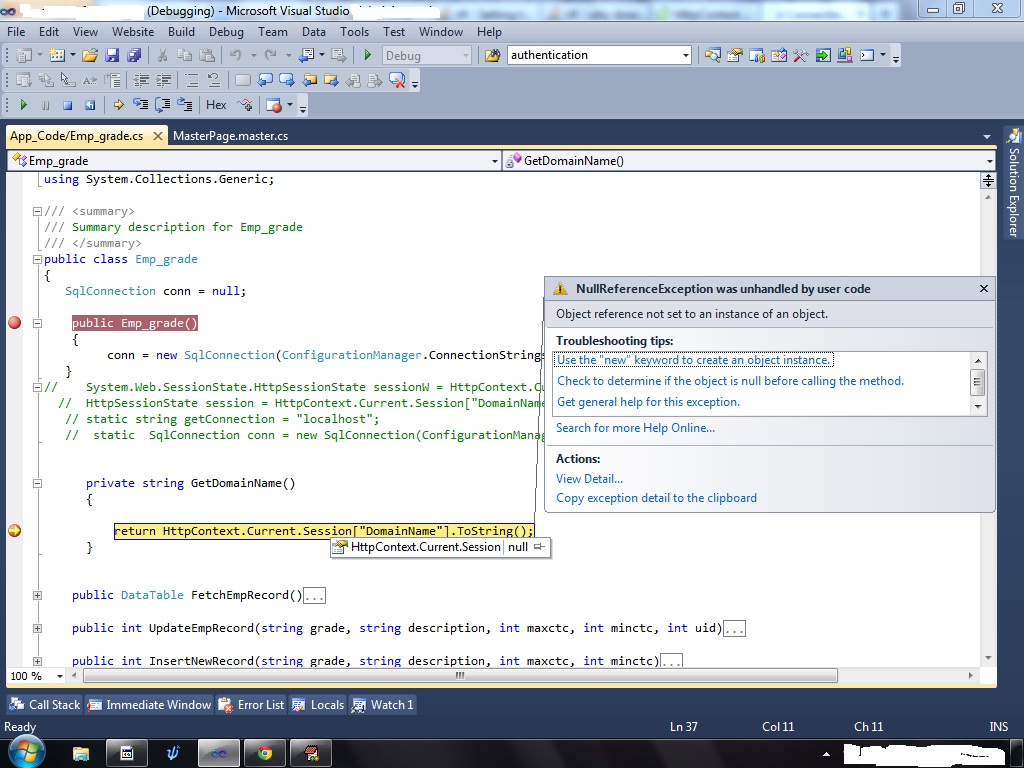Open the Watch 1 tab

(383, 705)
